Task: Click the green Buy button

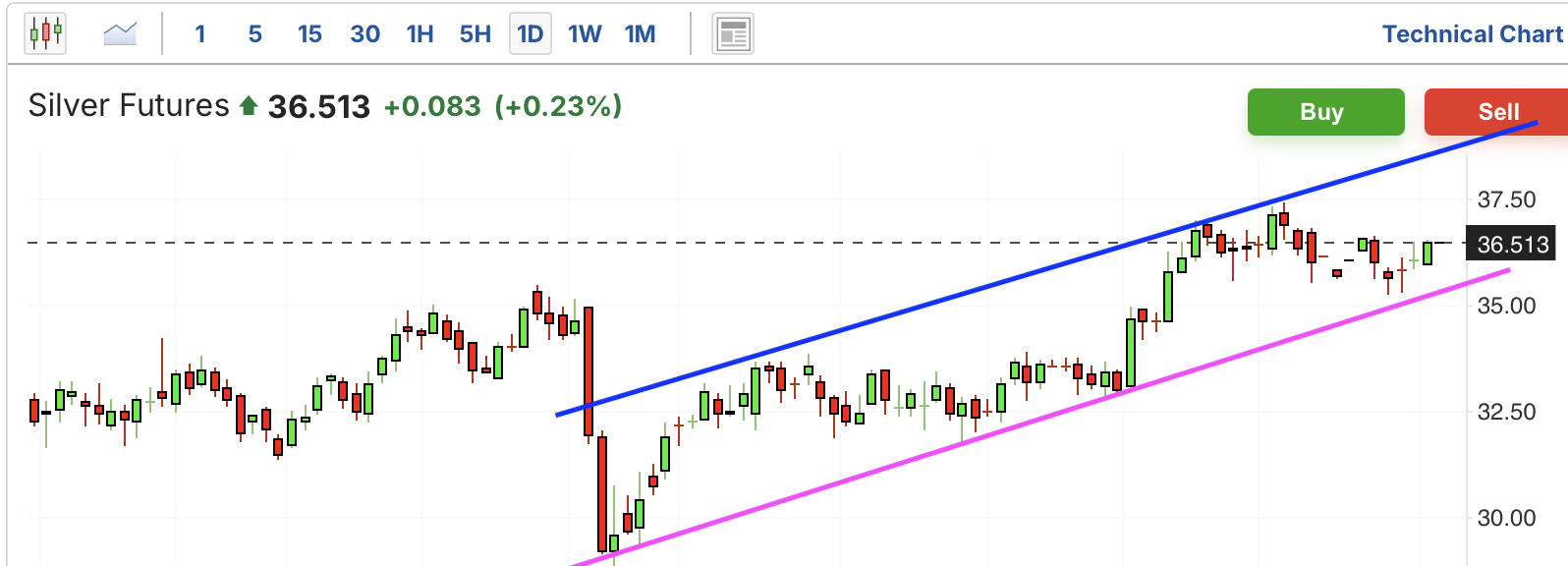Action: tap(1326, 112)
